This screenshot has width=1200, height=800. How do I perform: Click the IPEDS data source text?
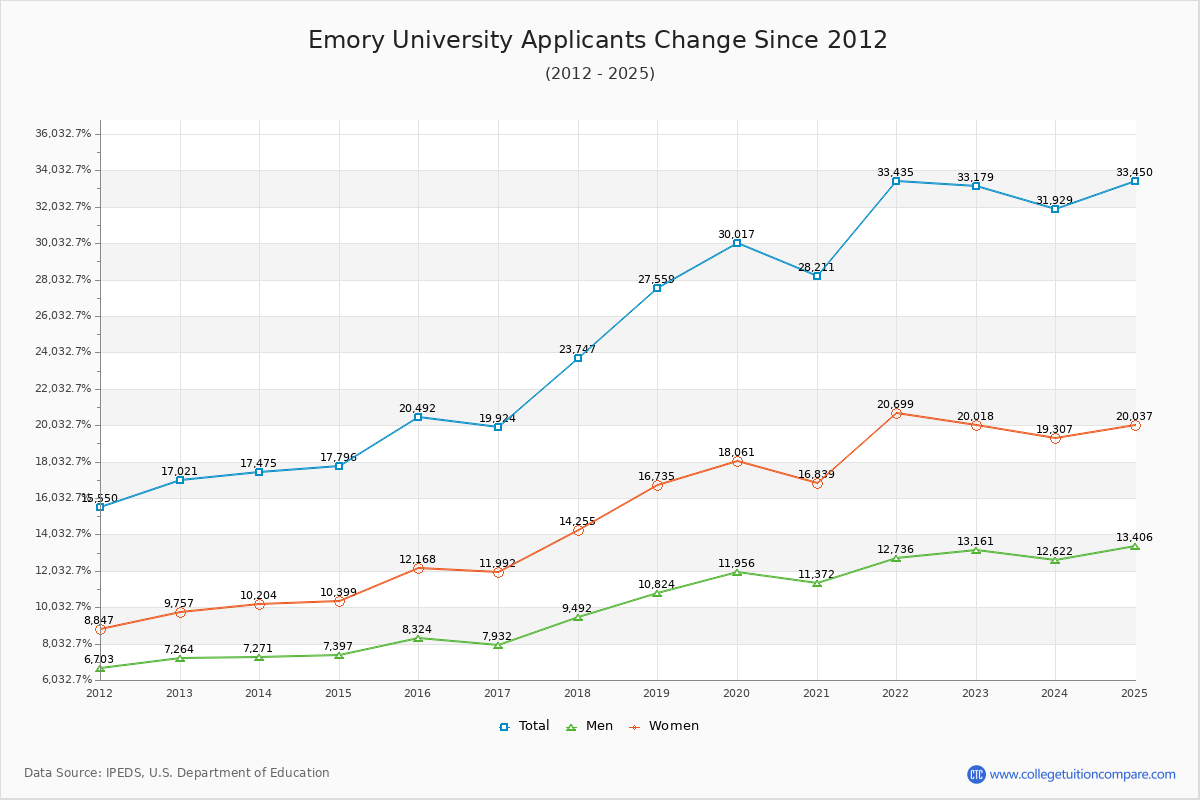[177, 773]
